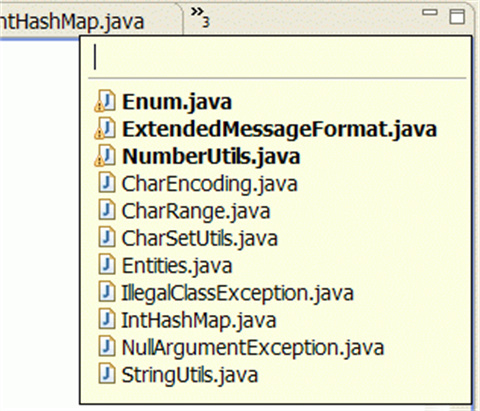
Task: Open ExtendedMessageFormat.java from the list
Action: [x=279, y=129]
